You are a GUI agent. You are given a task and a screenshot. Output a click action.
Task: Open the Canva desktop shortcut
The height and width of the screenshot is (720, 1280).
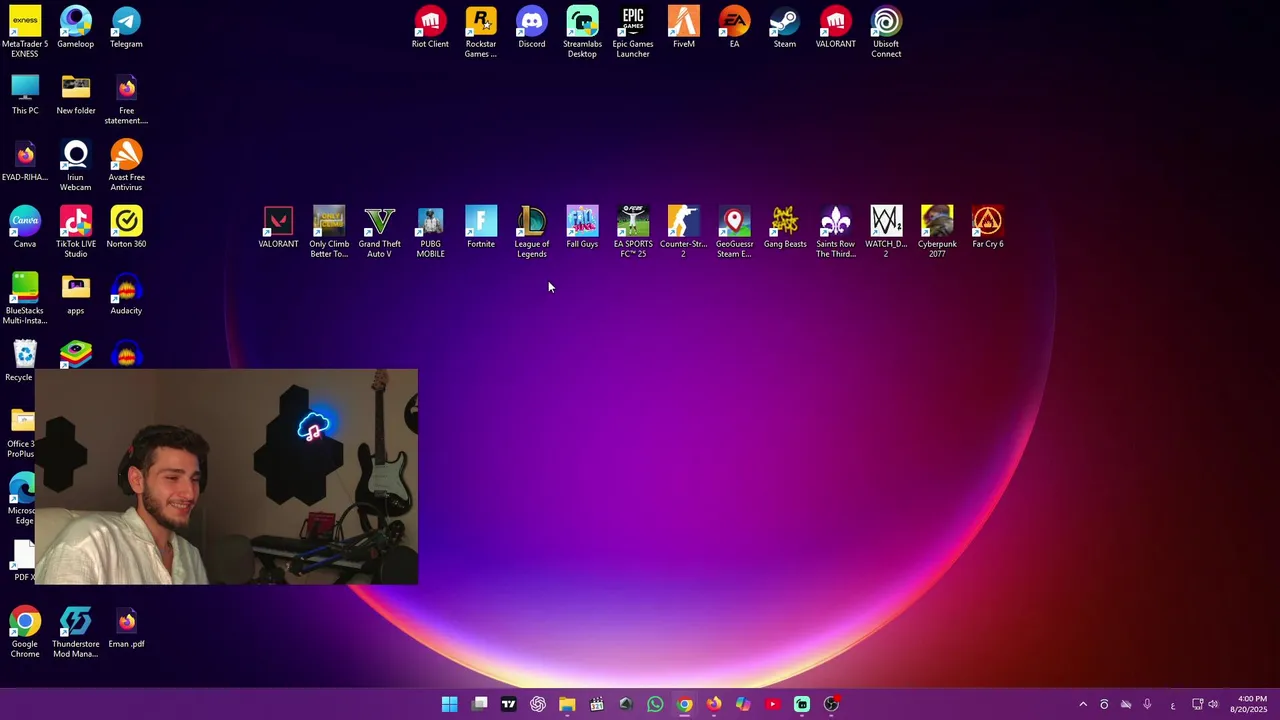point(25,227)
